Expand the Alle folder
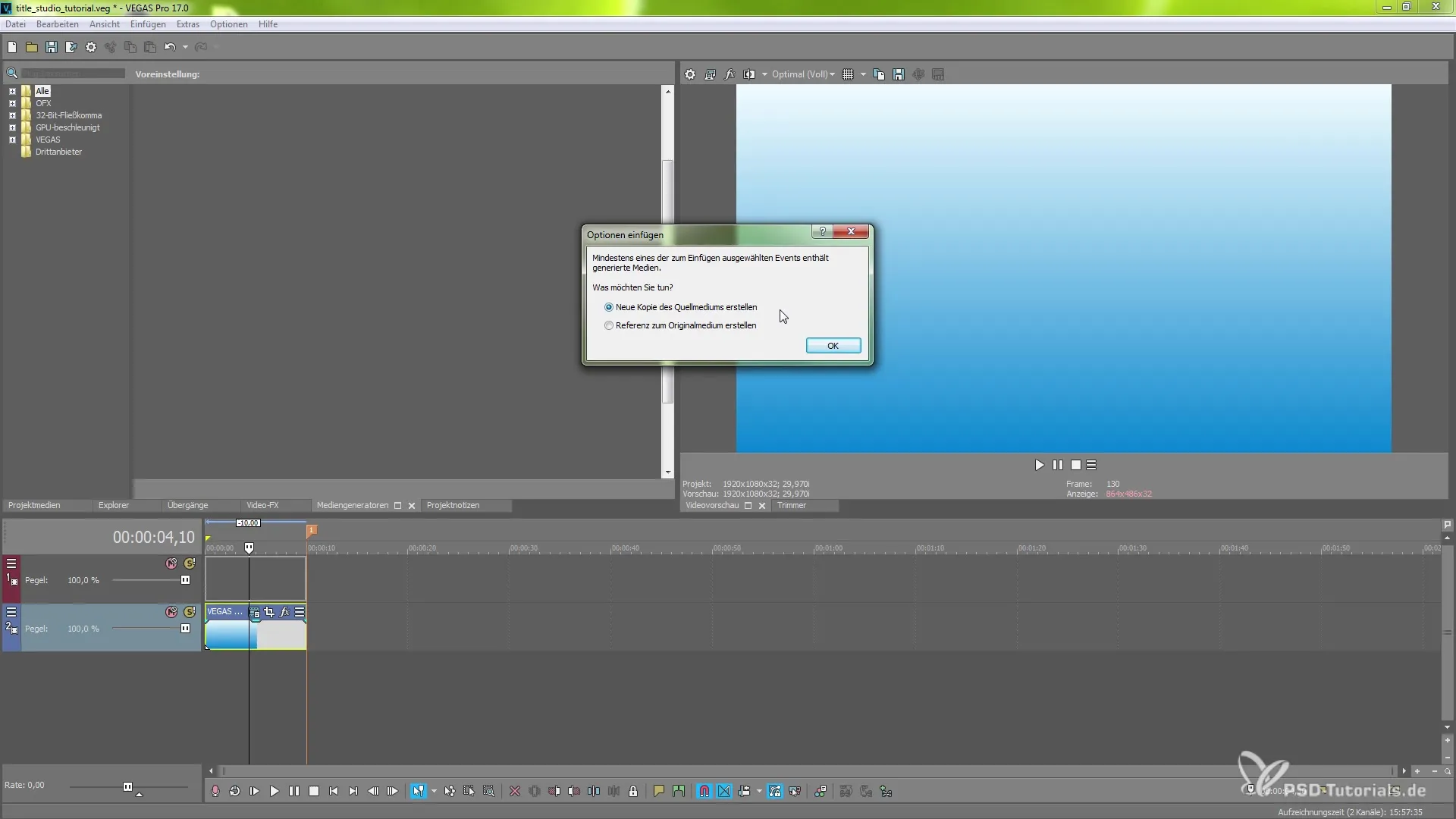Screen dimensions: 1456x819 pyautogui.click(x=12, y=91)
